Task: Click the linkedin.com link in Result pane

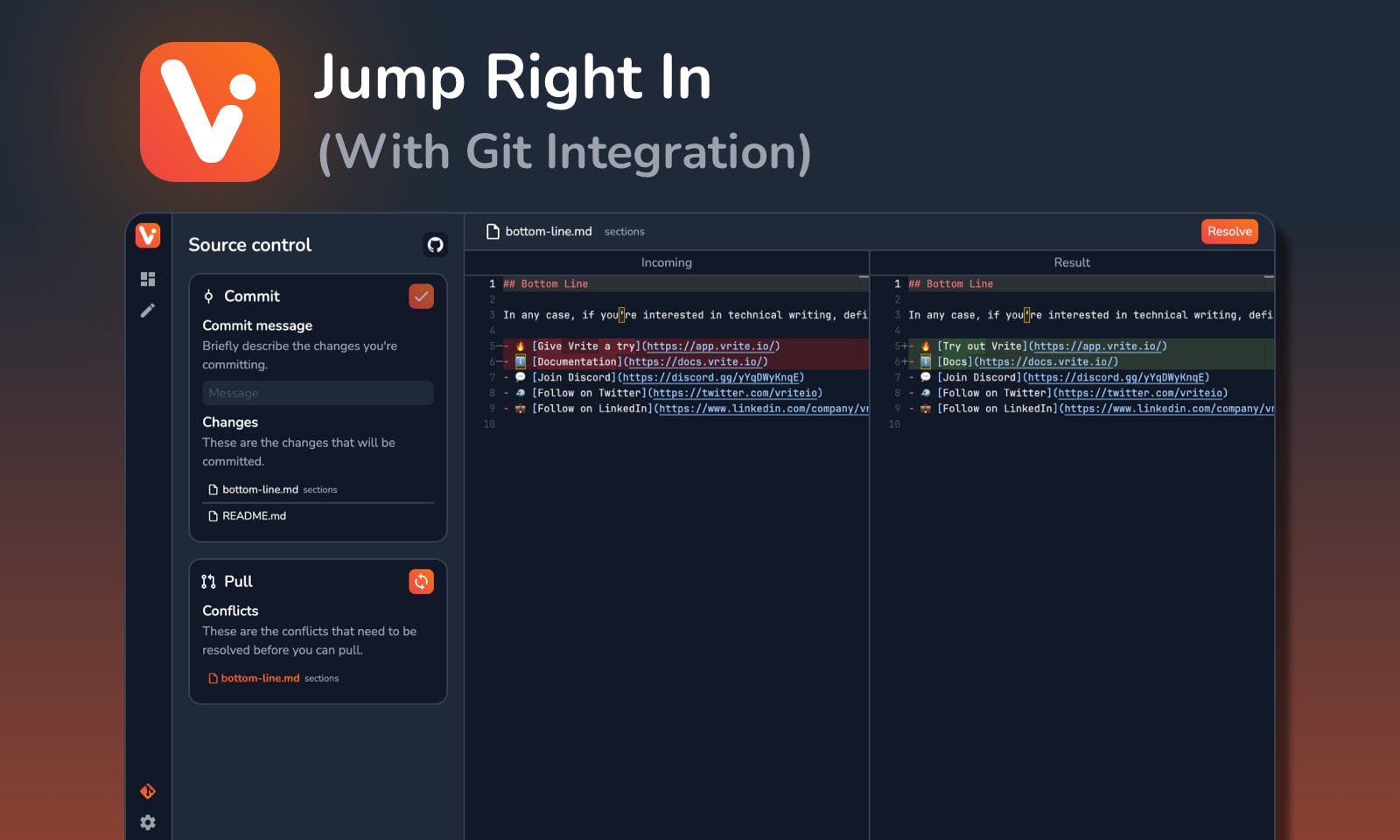Action: 1169,409
